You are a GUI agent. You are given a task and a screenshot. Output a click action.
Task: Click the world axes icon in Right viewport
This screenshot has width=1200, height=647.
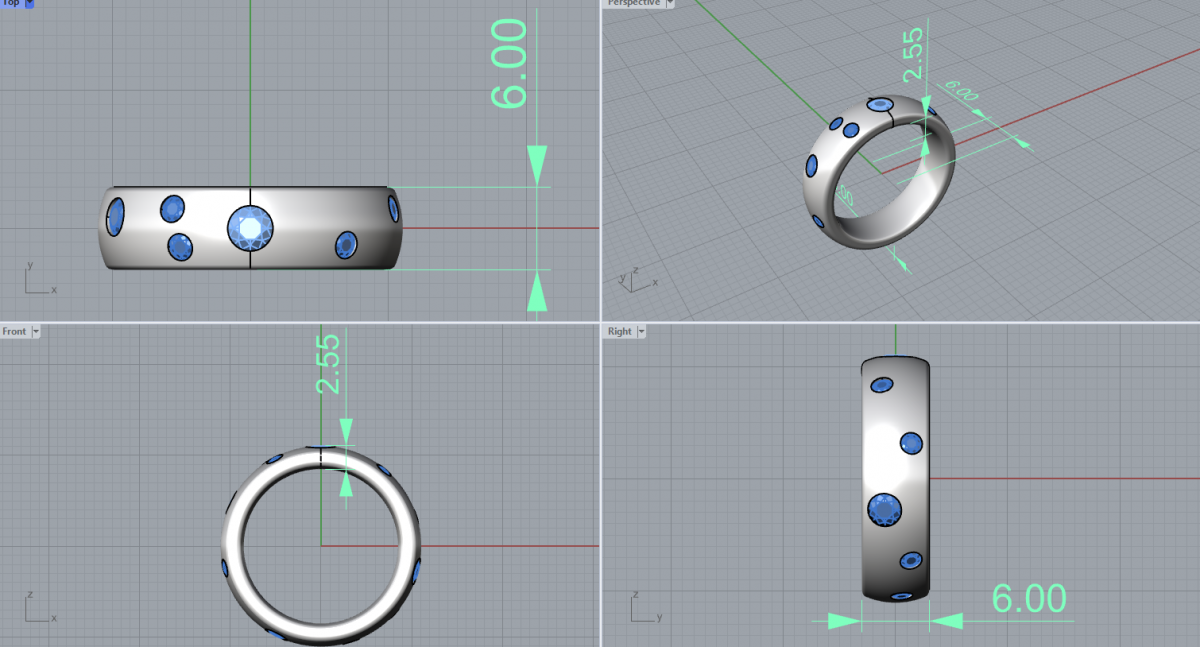tap(645, 606)
